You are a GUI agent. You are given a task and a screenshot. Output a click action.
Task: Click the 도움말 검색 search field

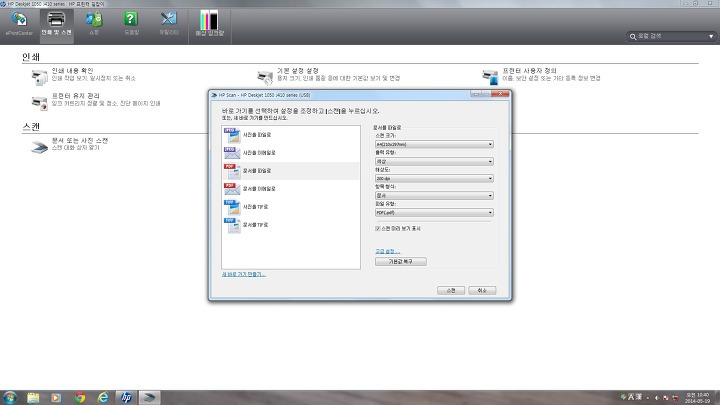pos(669,36)
